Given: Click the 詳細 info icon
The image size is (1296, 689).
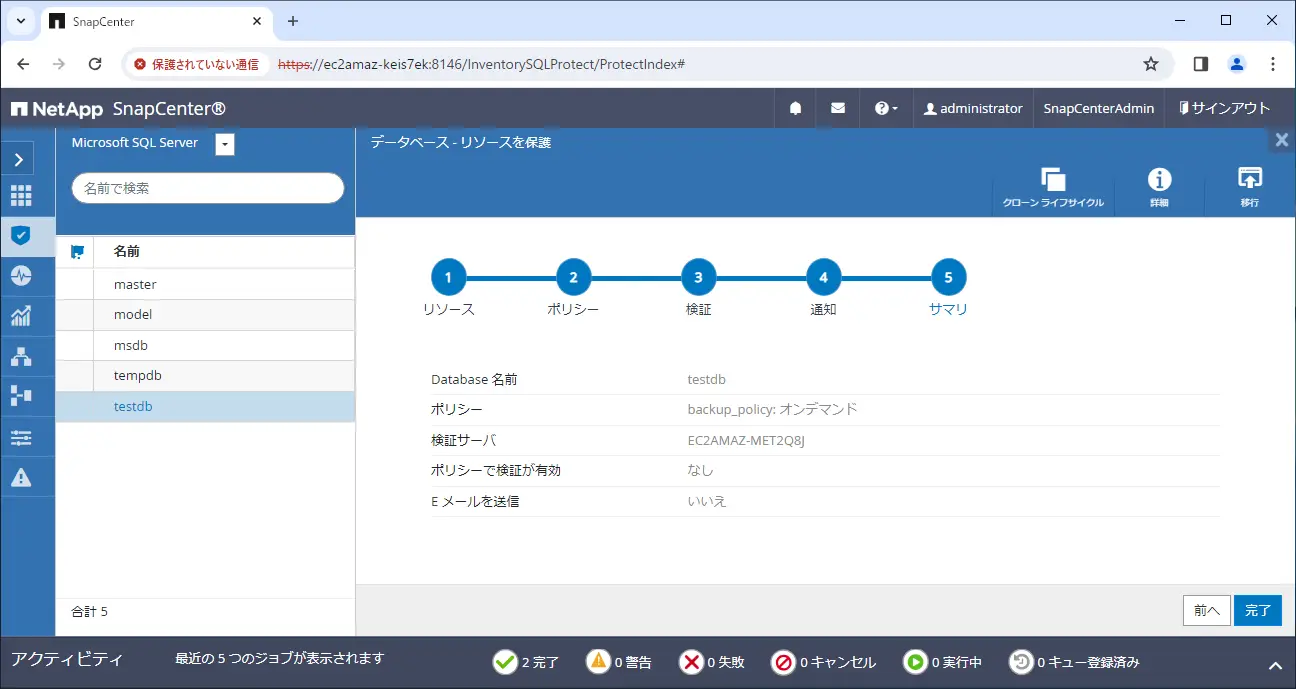Looking at the screenshot, I should click(x=1159, y=187).
